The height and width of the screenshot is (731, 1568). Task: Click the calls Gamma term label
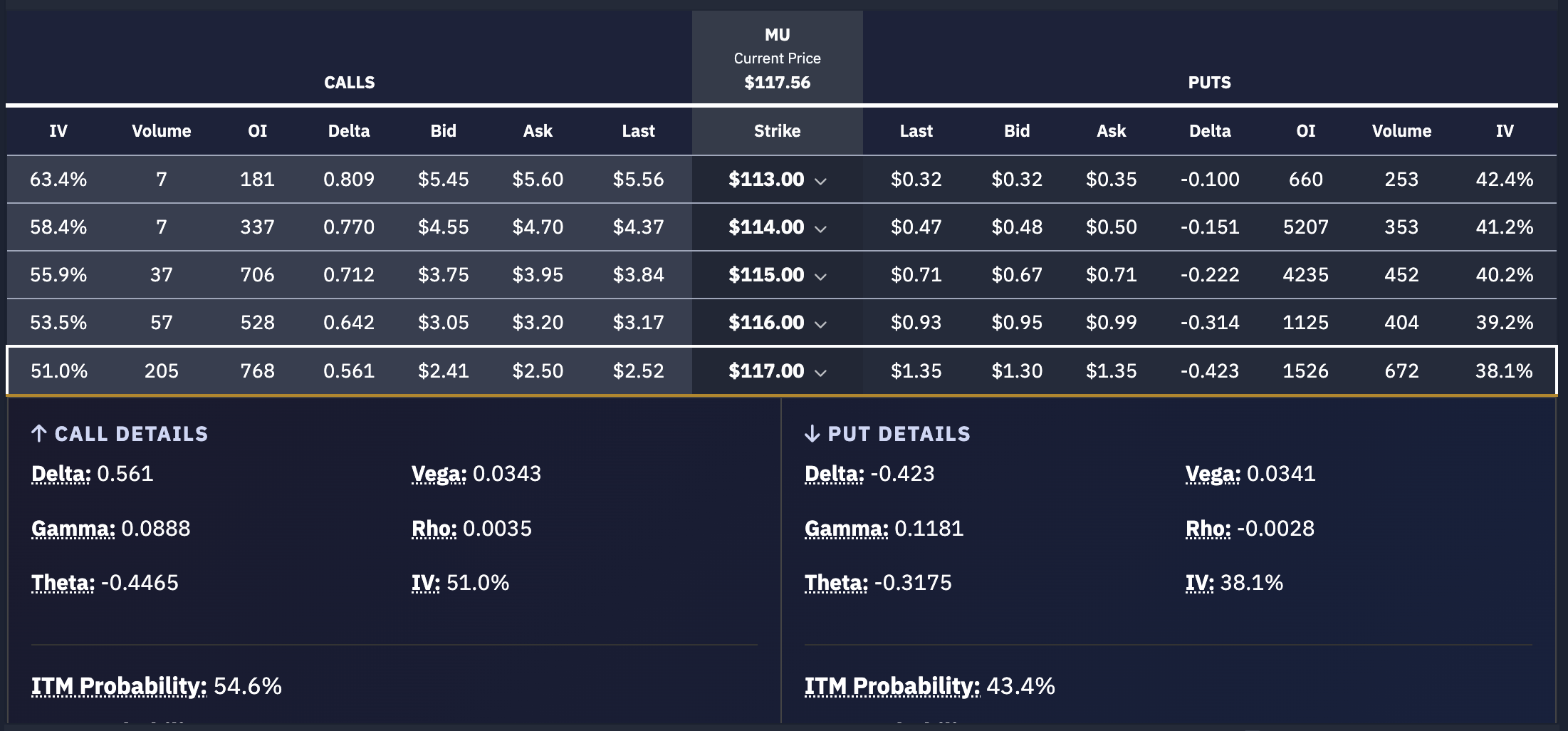tap(73, 529)
